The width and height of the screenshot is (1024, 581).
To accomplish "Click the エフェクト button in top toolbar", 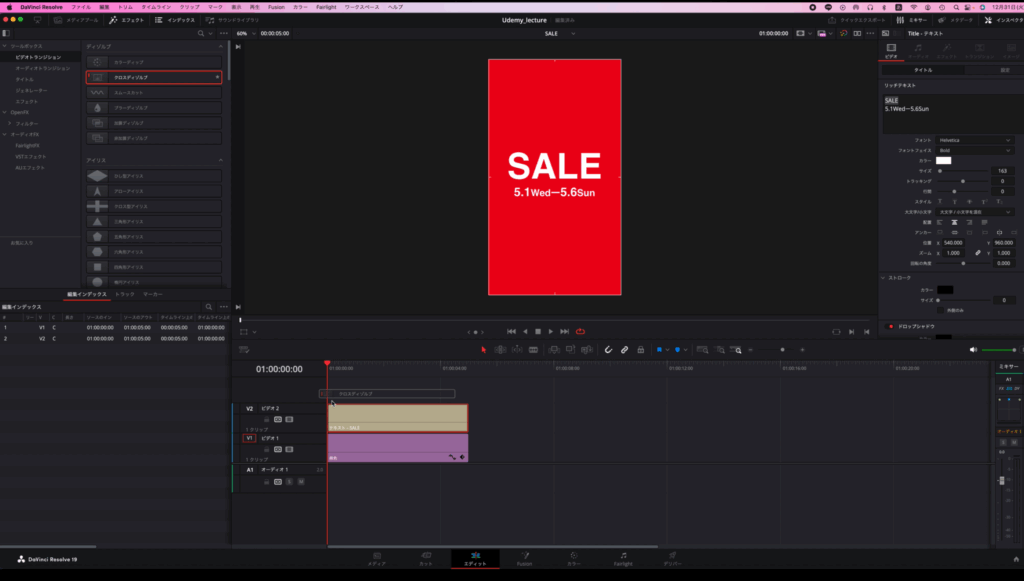I will [127, 20].
